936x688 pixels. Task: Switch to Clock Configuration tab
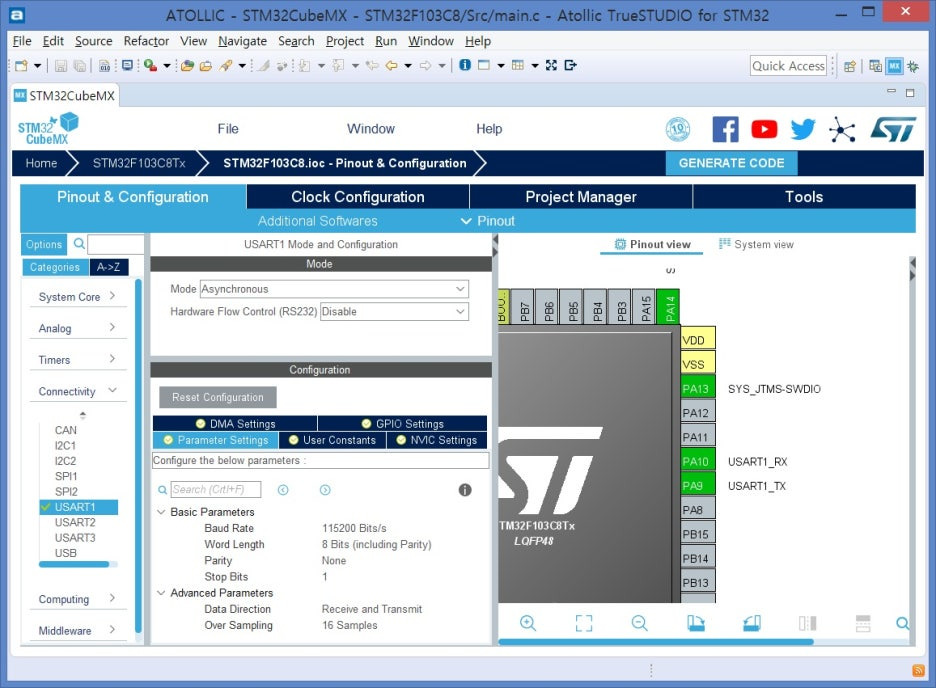(358, 196)
